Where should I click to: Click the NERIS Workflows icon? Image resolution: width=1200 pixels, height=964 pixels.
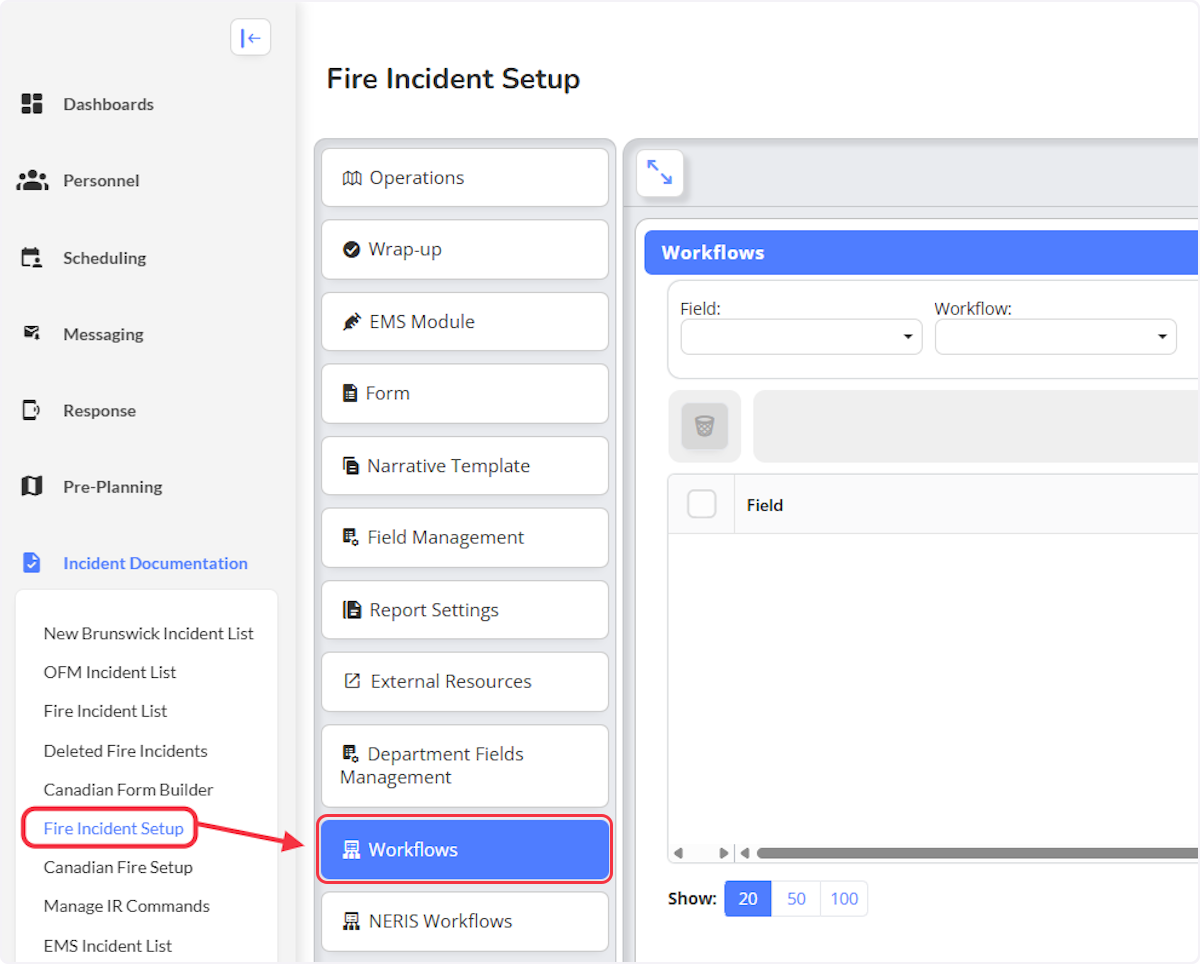pyautogui.click(x=351, y=921)
